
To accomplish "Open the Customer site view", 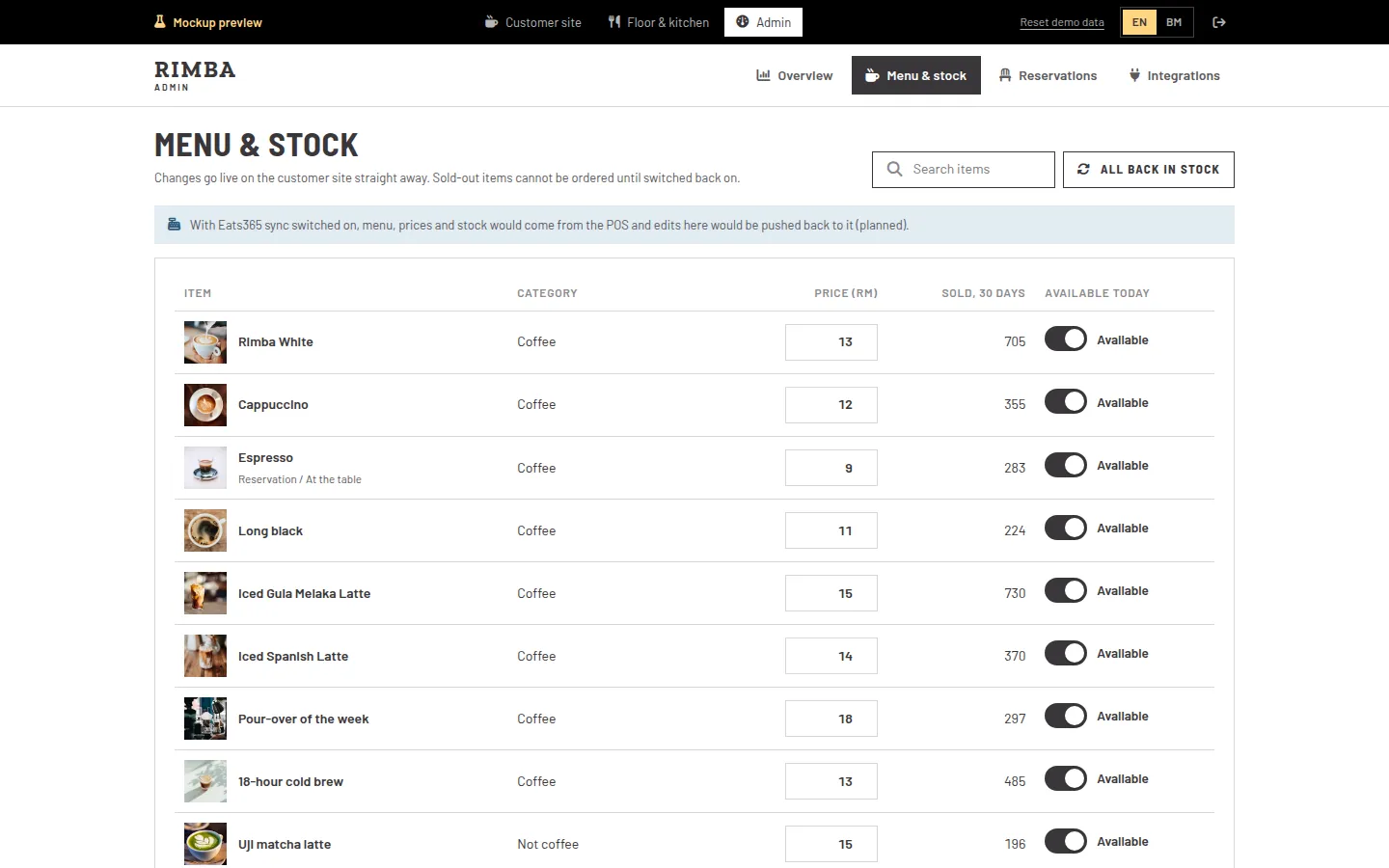I will click(x=532, y=22).
